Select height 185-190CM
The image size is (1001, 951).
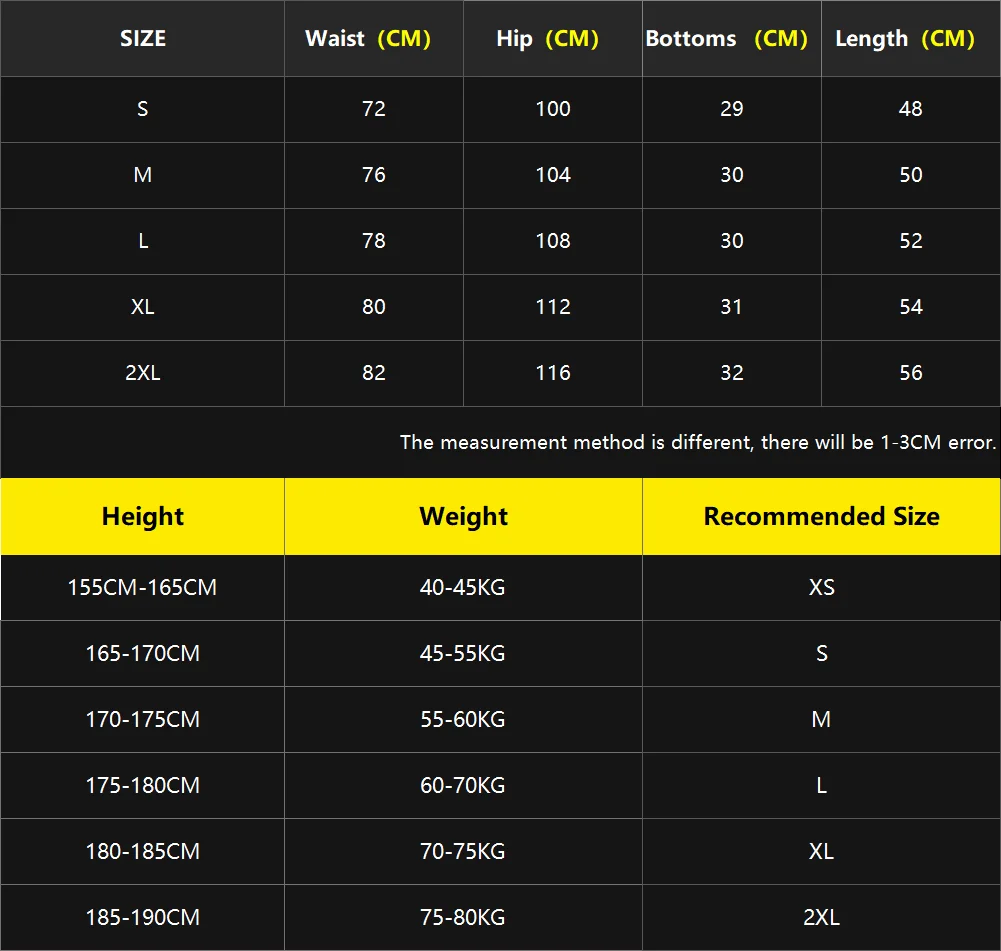pyautogui.click(x=143, y=918)
